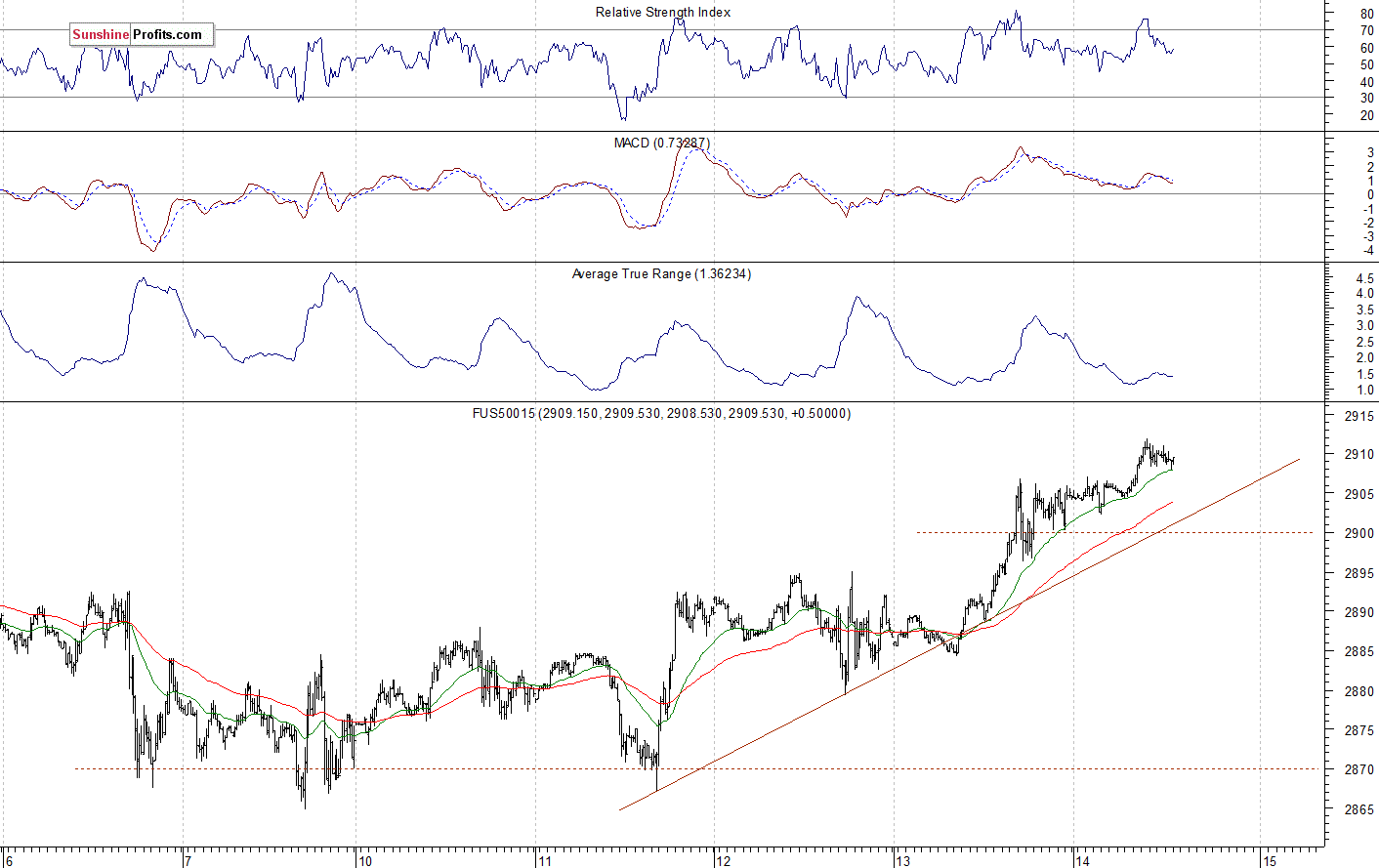Click the price axis label 2905
Image resolution: width=1379 pixels, height=868 pixels.
[x=1358, y=494]
